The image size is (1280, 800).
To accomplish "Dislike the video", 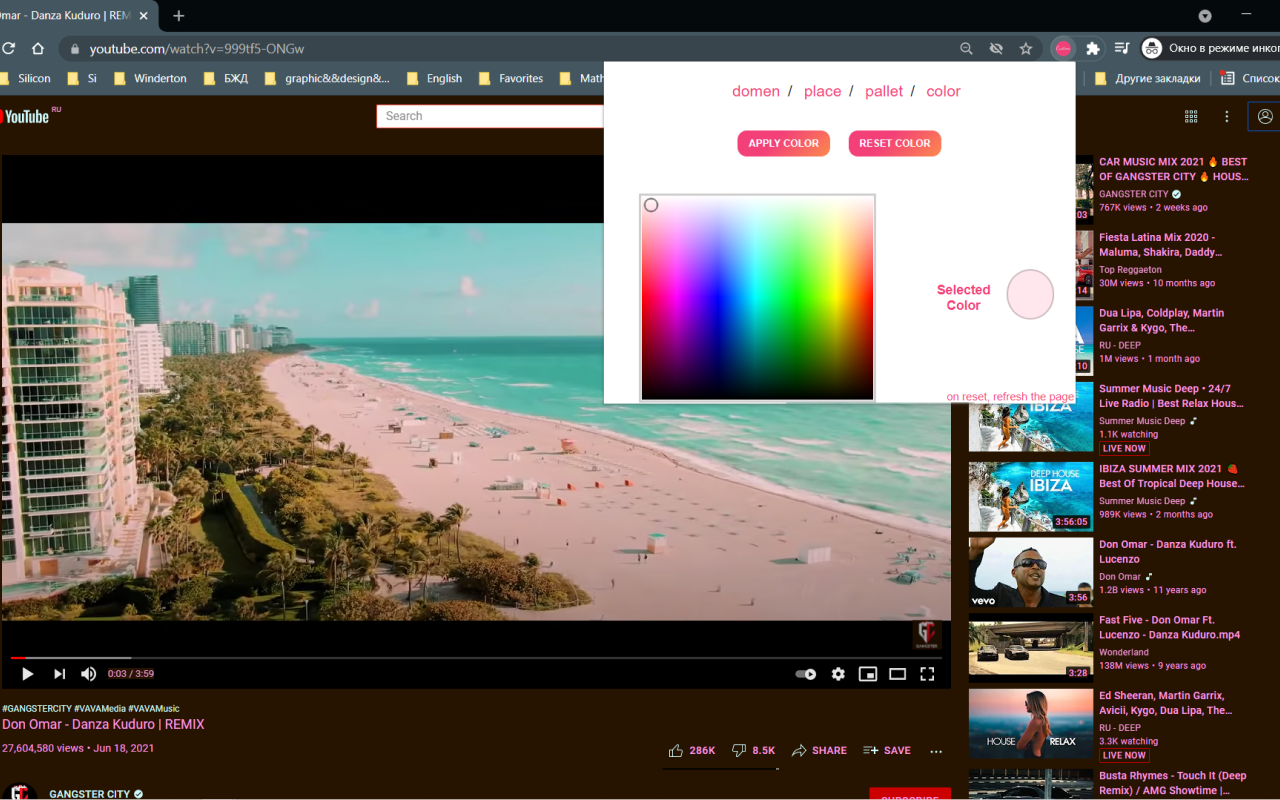I will (x=738, y=750).
